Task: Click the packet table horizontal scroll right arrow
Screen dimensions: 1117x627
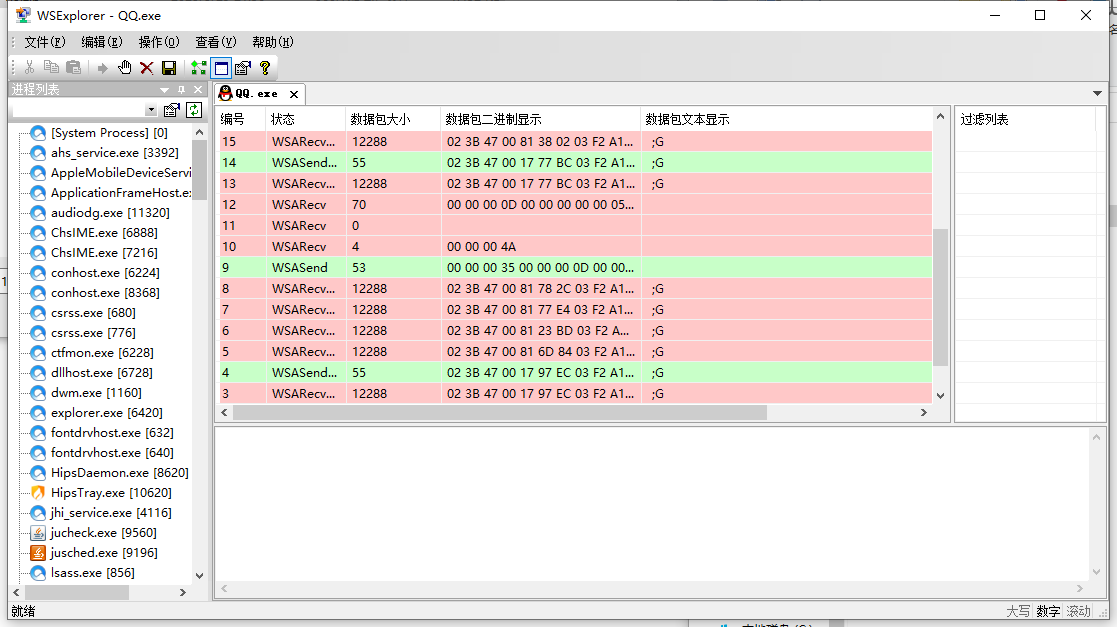Action: [924, 413]
